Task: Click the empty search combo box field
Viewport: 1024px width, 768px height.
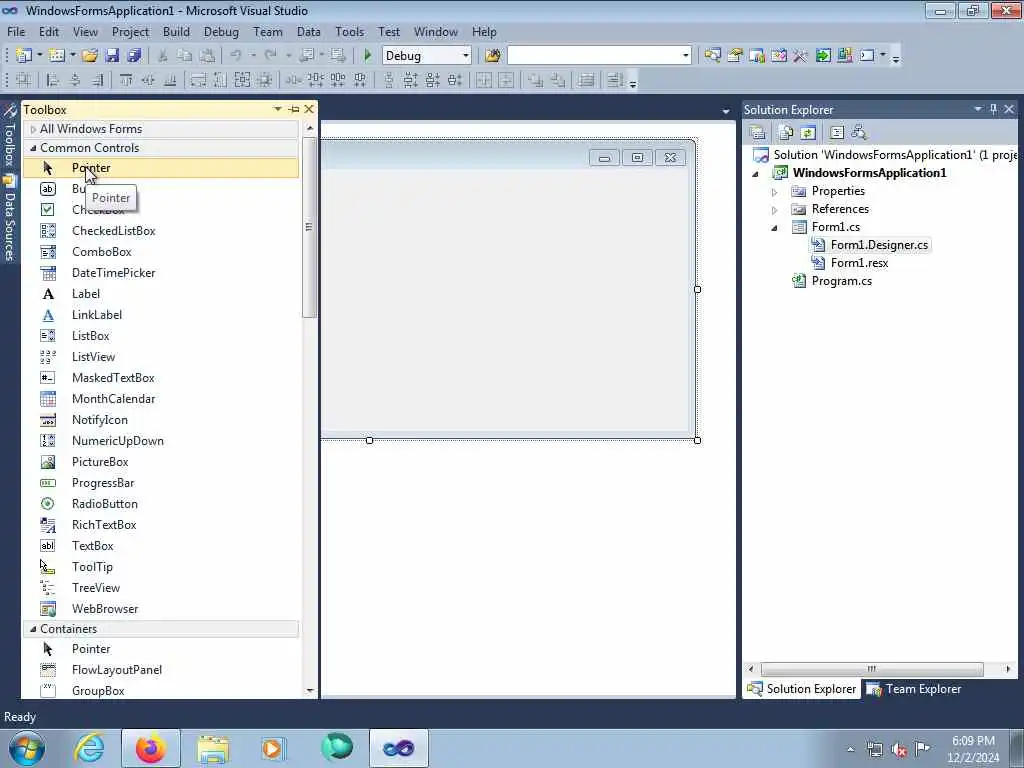Action: tap(594, 56)
